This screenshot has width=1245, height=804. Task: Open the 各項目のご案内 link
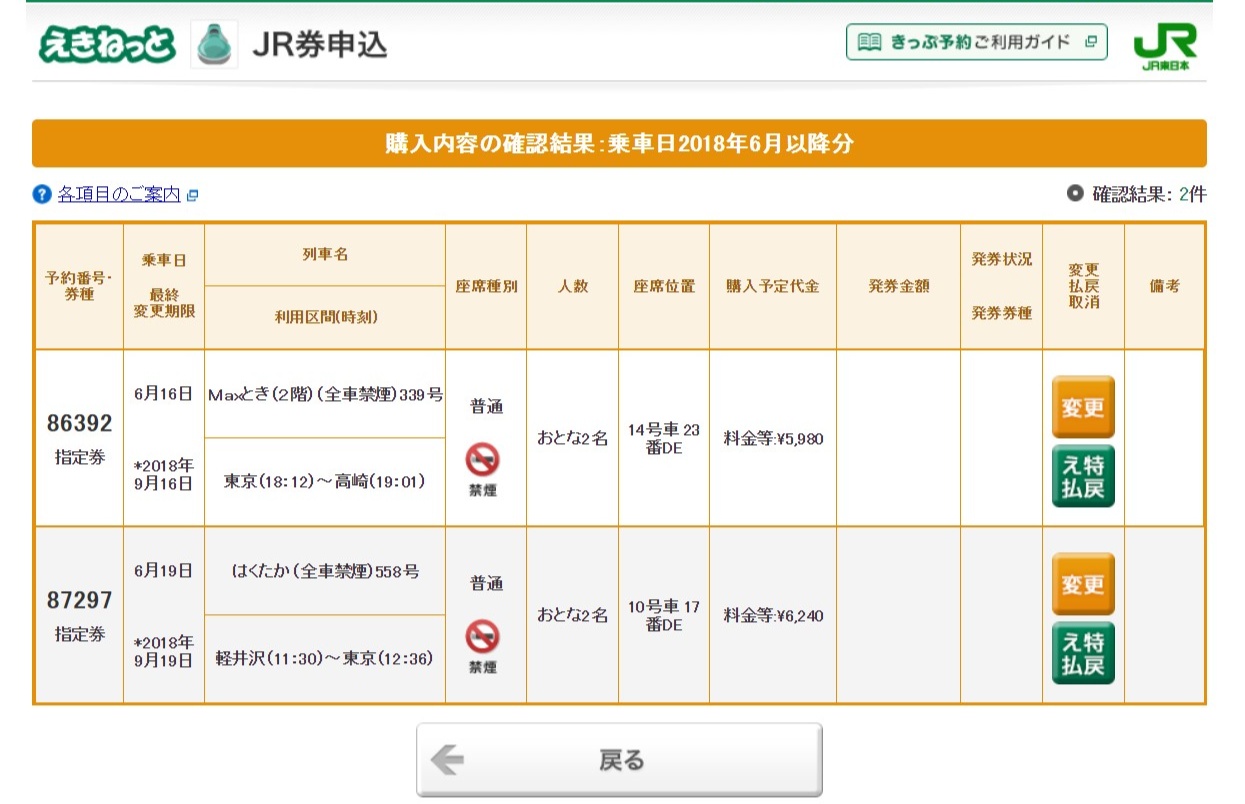click(119, 194)
